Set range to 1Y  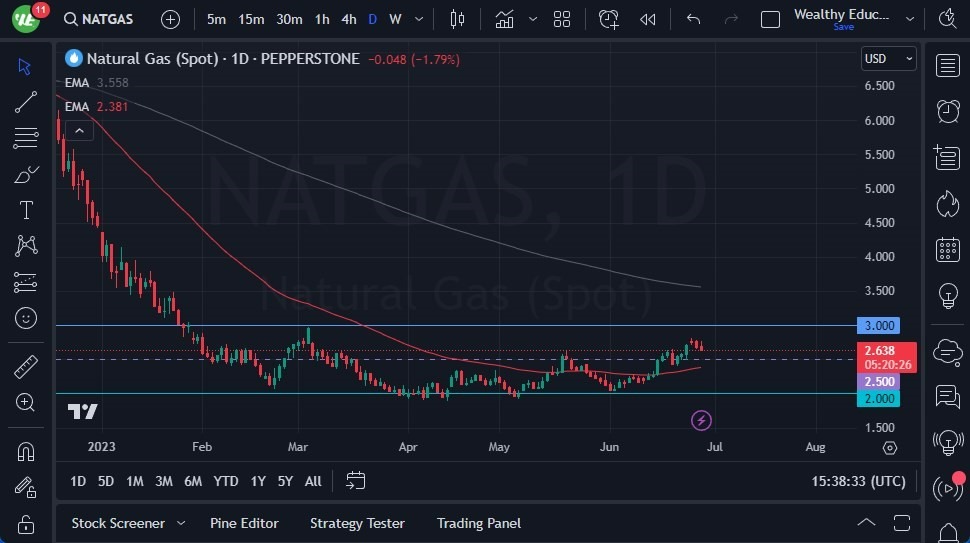pos(258,481)
